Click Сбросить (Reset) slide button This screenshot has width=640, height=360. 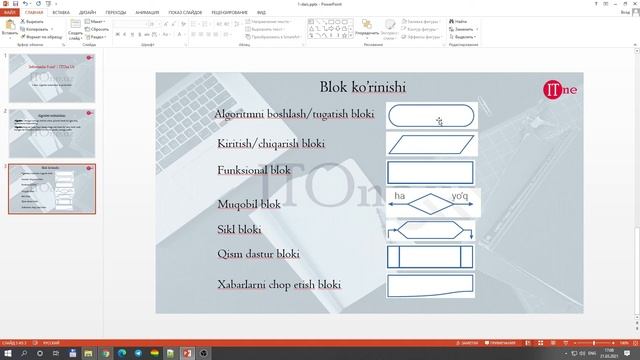97,29
